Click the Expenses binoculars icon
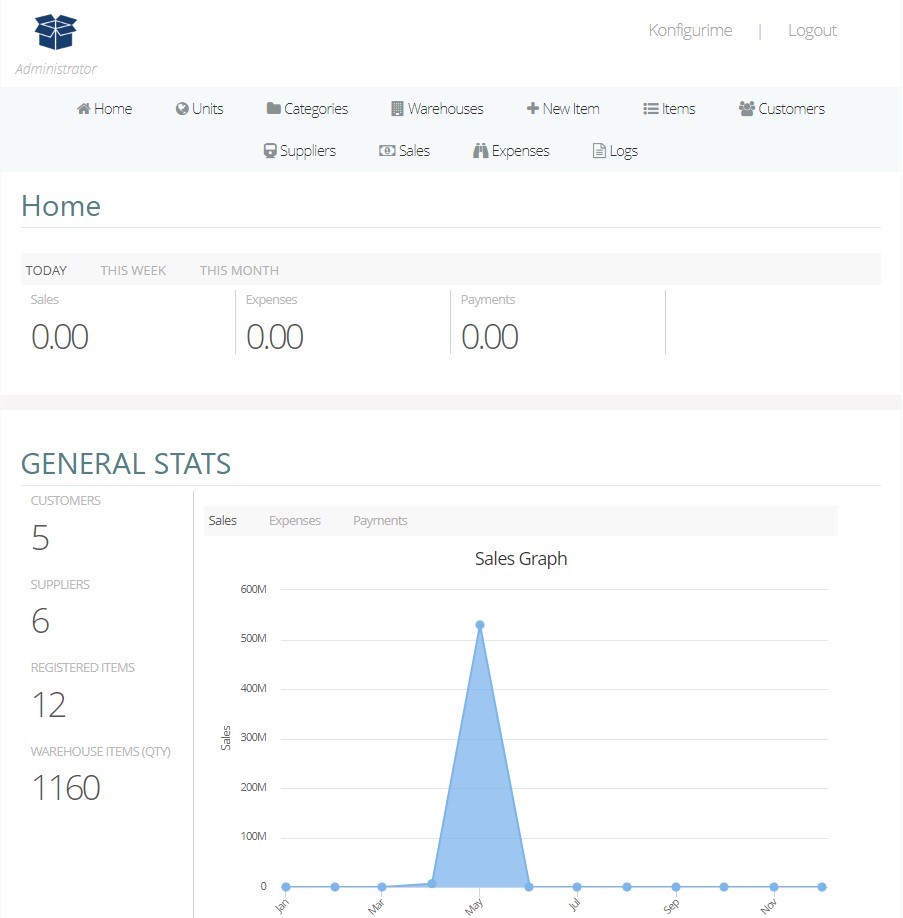 (480, 151)
